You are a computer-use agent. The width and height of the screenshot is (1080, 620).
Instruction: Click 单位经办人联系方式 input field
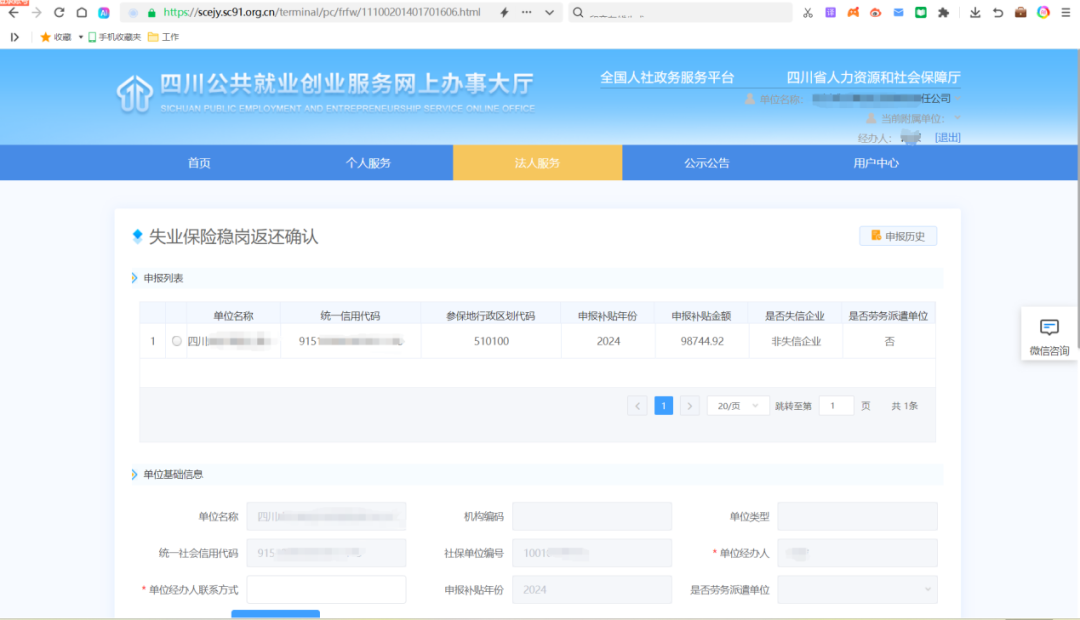click(326, 590)
